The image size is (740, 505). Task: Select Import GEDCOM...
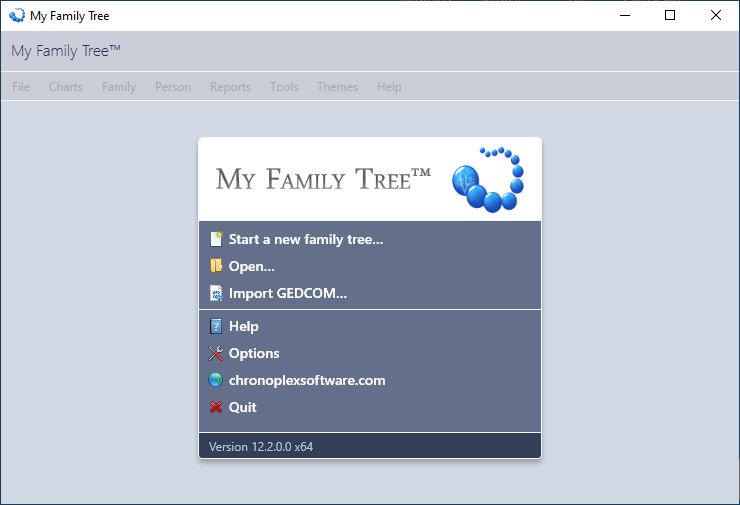pyautogui.click(x=288, y=293)
